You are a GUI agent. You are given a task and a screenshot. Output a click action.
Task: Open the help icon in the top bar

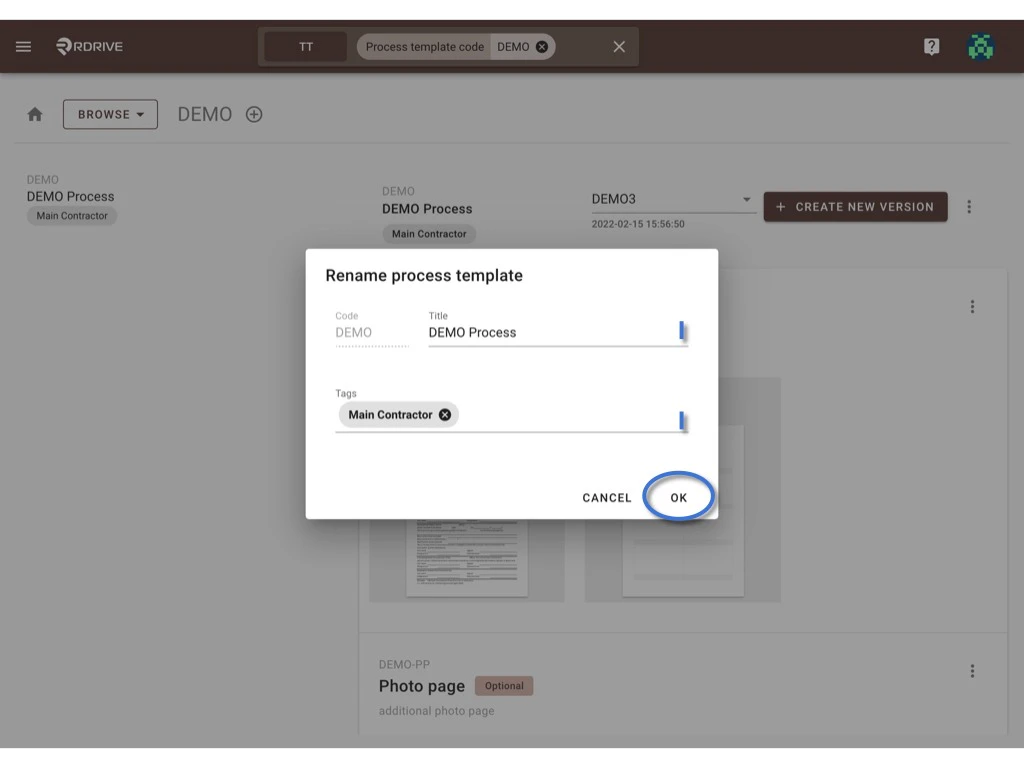tap(931, 46)
